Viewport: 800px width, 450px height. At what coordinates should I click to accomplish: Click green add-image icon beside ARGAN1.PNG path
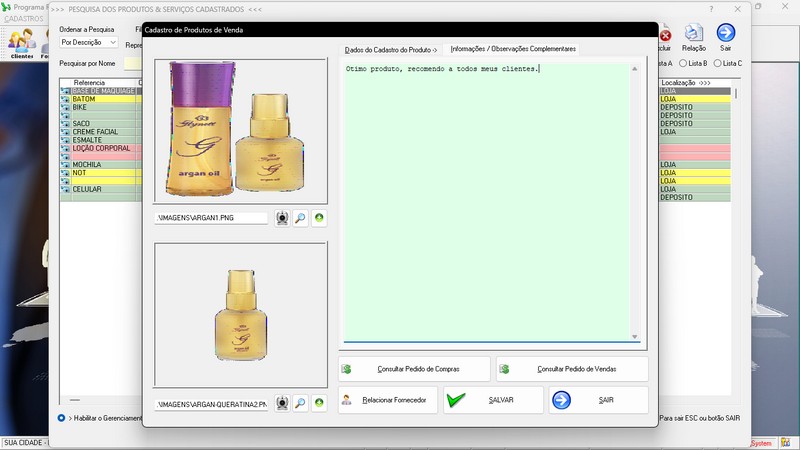[319, 218]
